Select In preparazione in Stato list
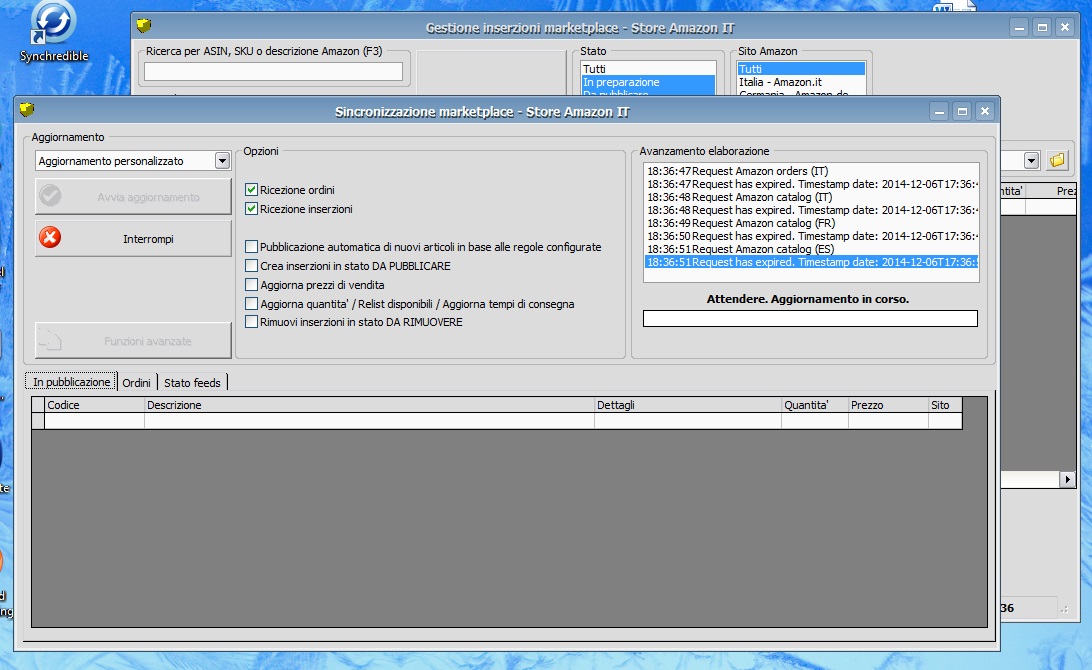Image resolution: width=1092 pixels, height=670 pixels. [648, 82]
